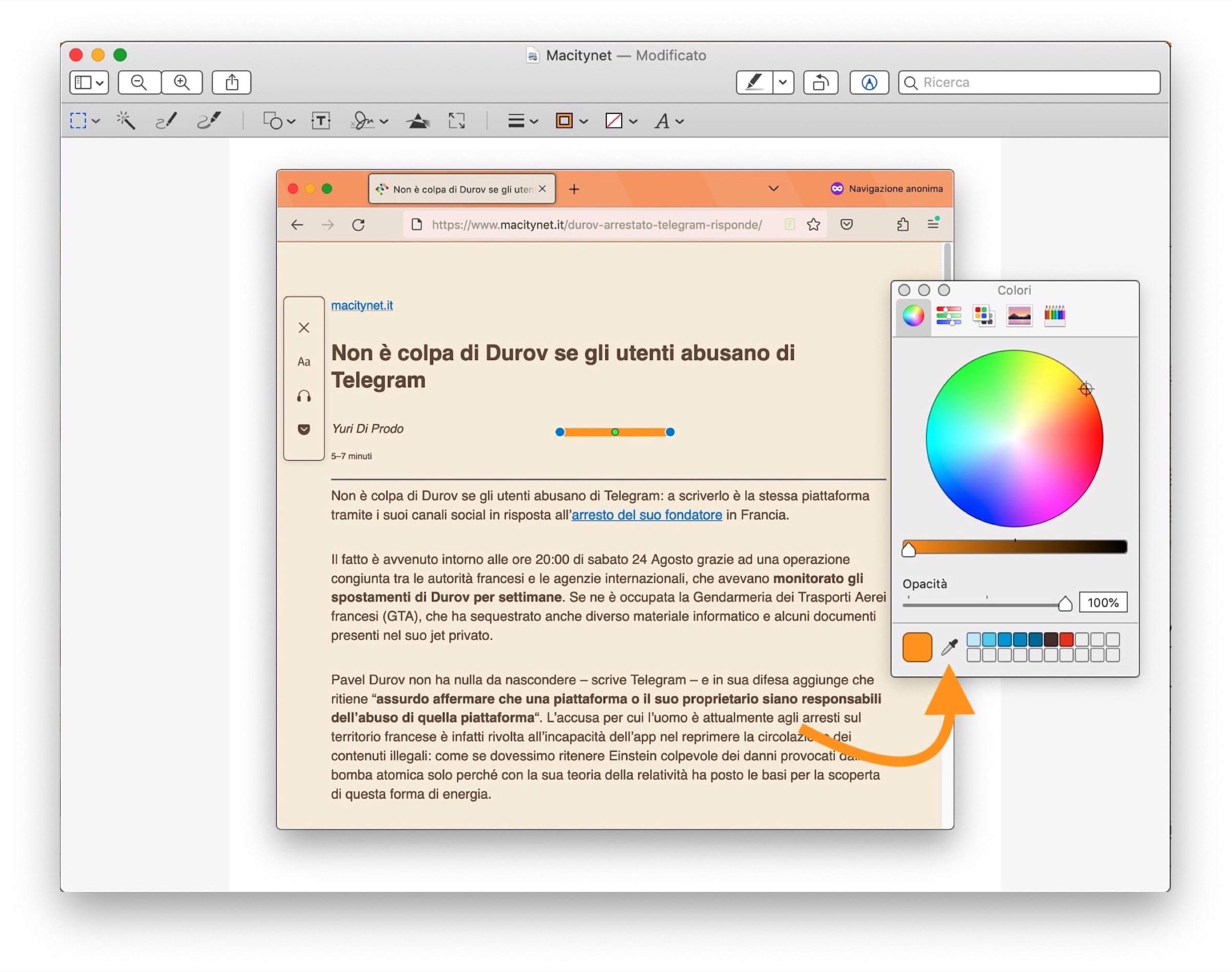Click the Rotate image button
Viewport: 1232px width, 972px height.
click(820, 83)
